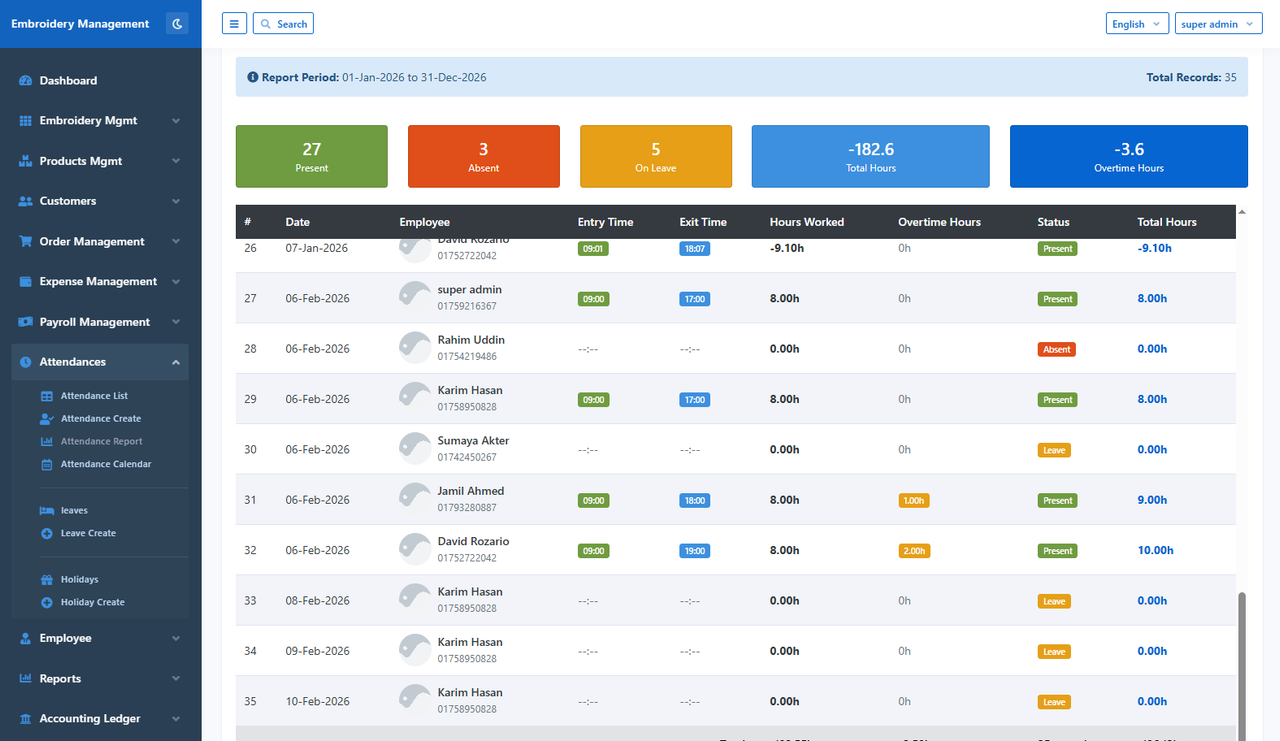Click the Report Period info icon

(x=253, y=77)
